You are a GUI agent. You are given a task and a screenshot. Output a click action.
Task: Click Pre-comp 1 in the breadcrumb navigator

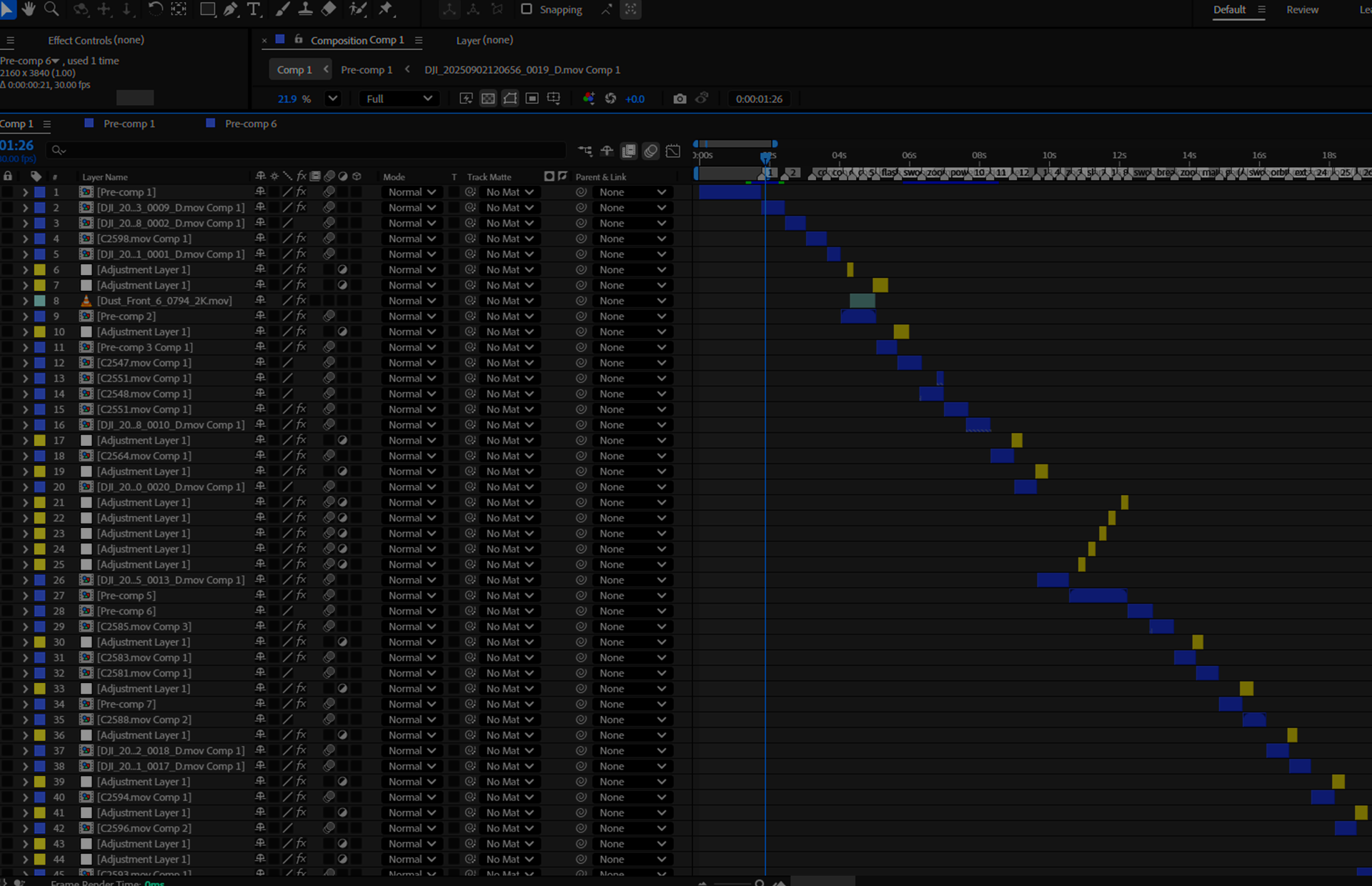click(x=367, y=70)
